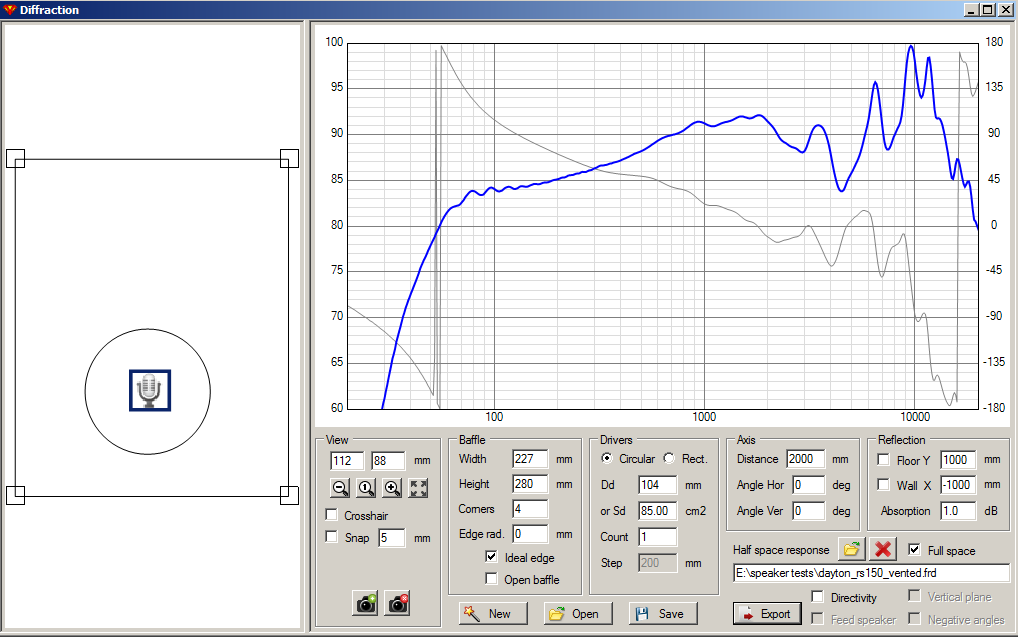Click the Angle Ver field
1018x637 pixels.
[x=808, y=511]
